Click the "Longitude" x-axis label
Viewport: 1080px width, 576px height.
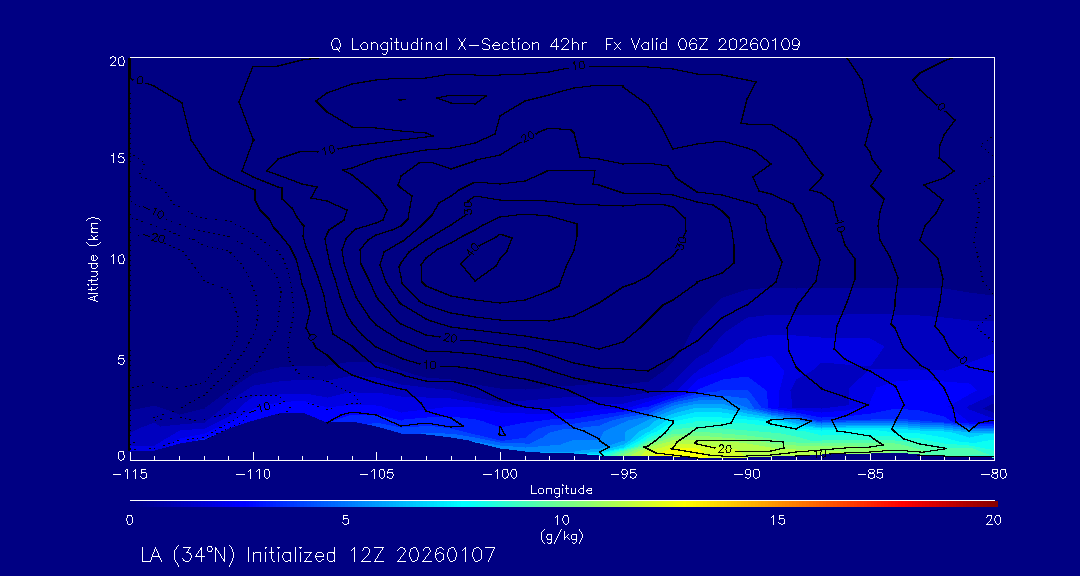click(561, 490)
